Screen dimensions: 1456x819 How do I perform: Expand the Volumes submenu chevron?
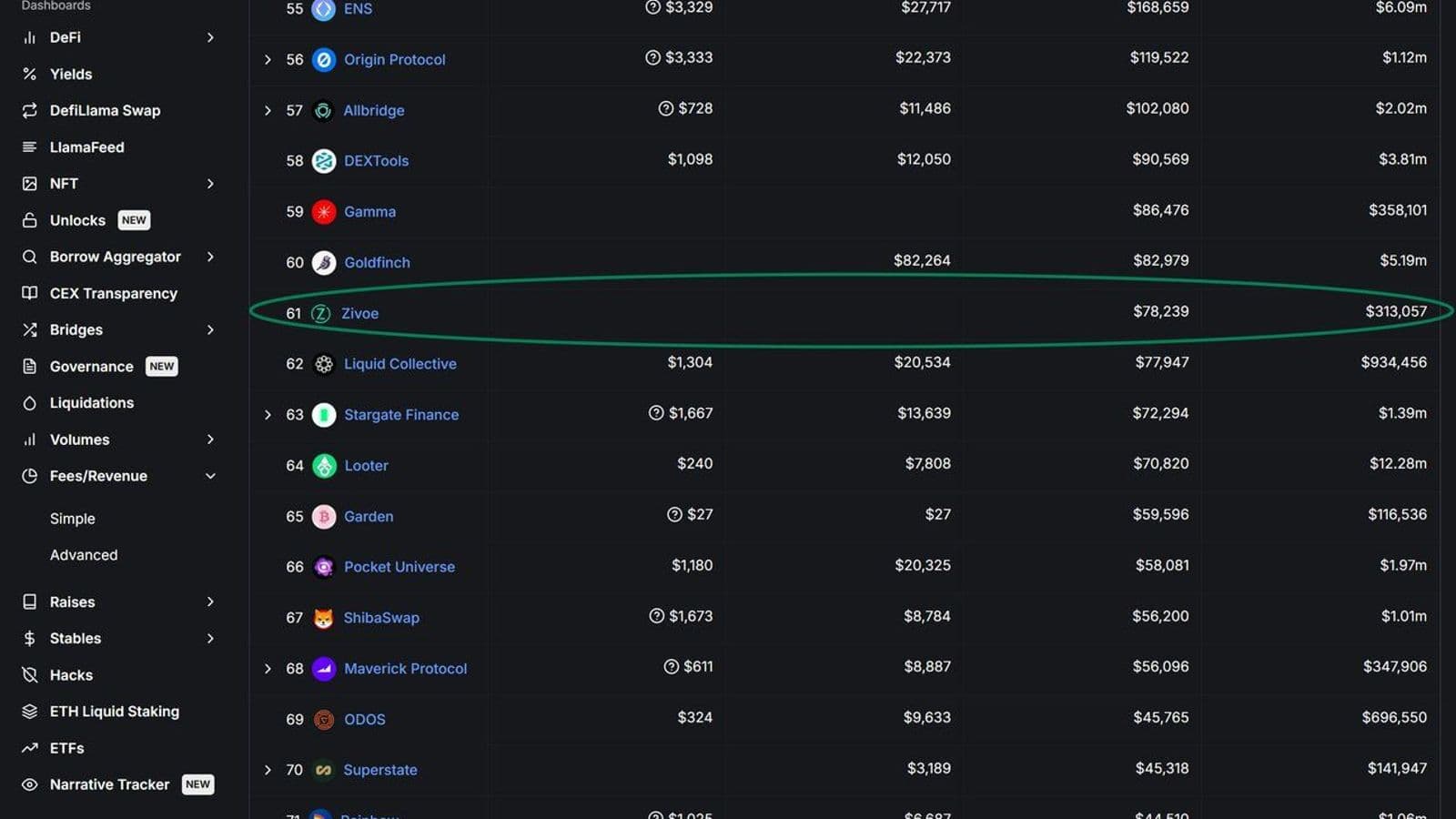210,440
